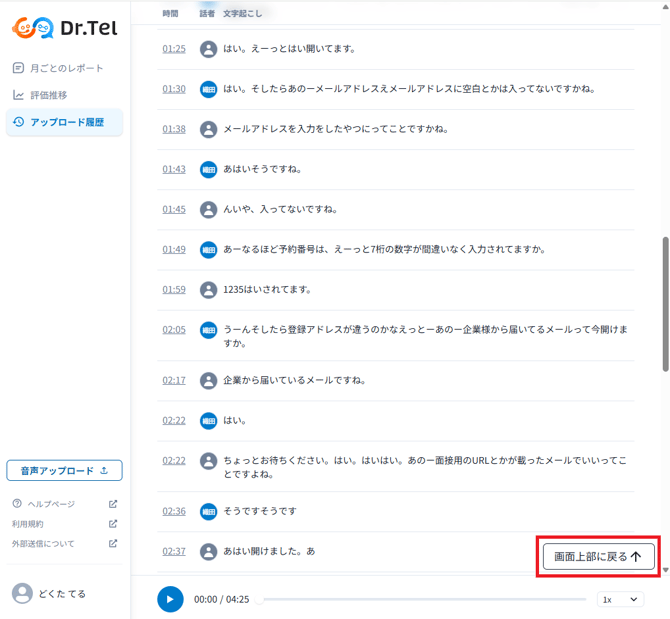This screenshot has height=619, width=670.
Task: Jump to timestamp 01:25
Action: [174, 49]
